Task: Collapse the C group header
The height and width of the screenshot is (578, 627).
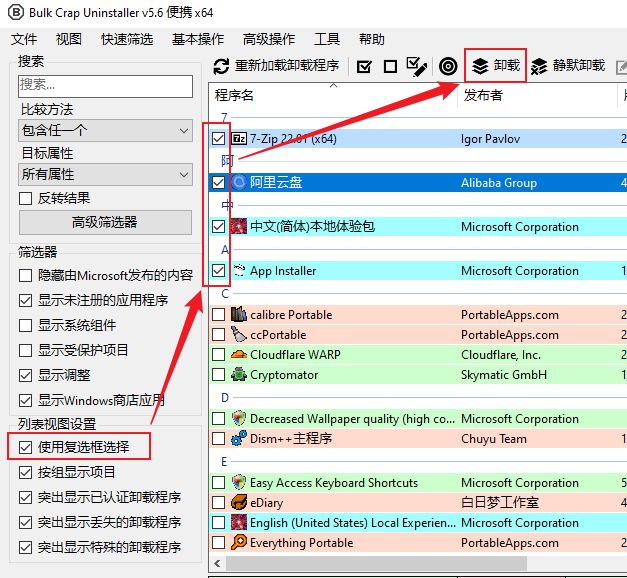Action: pos(225,294)
